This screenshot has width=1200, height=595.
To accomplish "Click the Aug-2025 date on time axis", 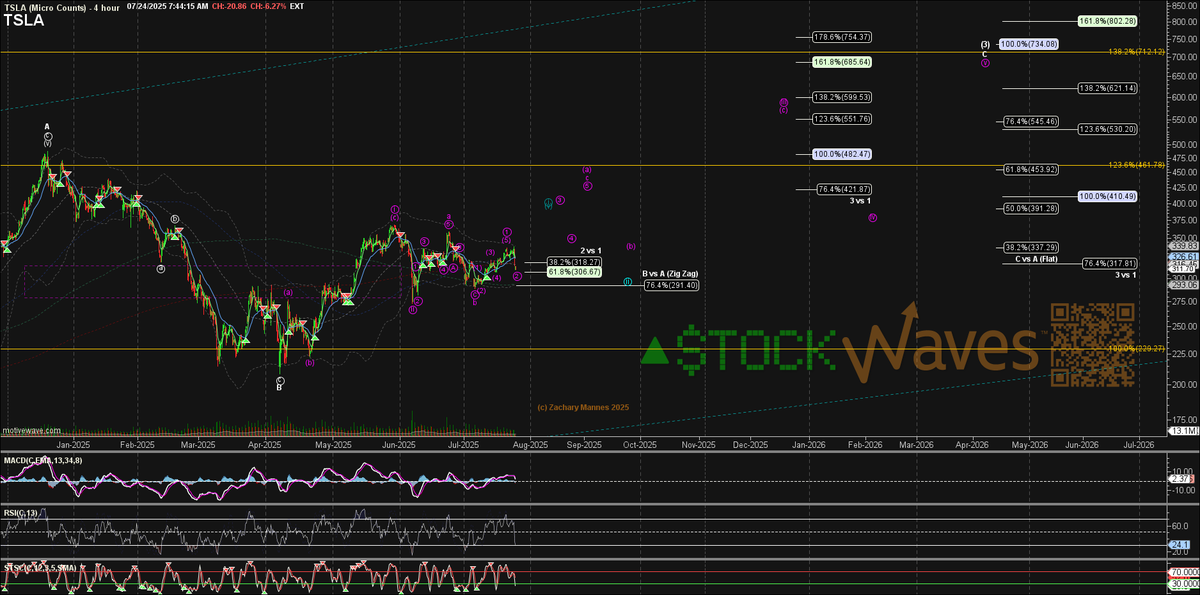I will tap(531, 444).
